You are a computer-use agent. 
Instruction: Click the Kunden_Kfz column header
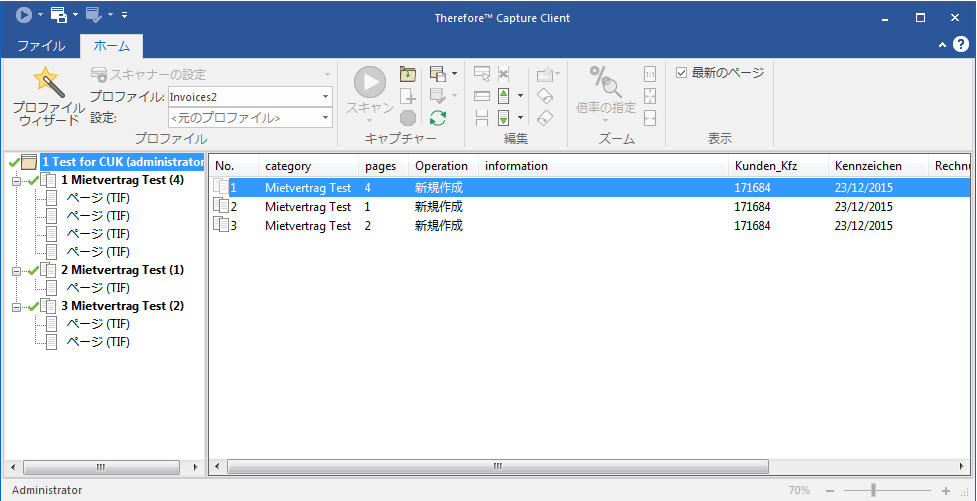point(778,166)
